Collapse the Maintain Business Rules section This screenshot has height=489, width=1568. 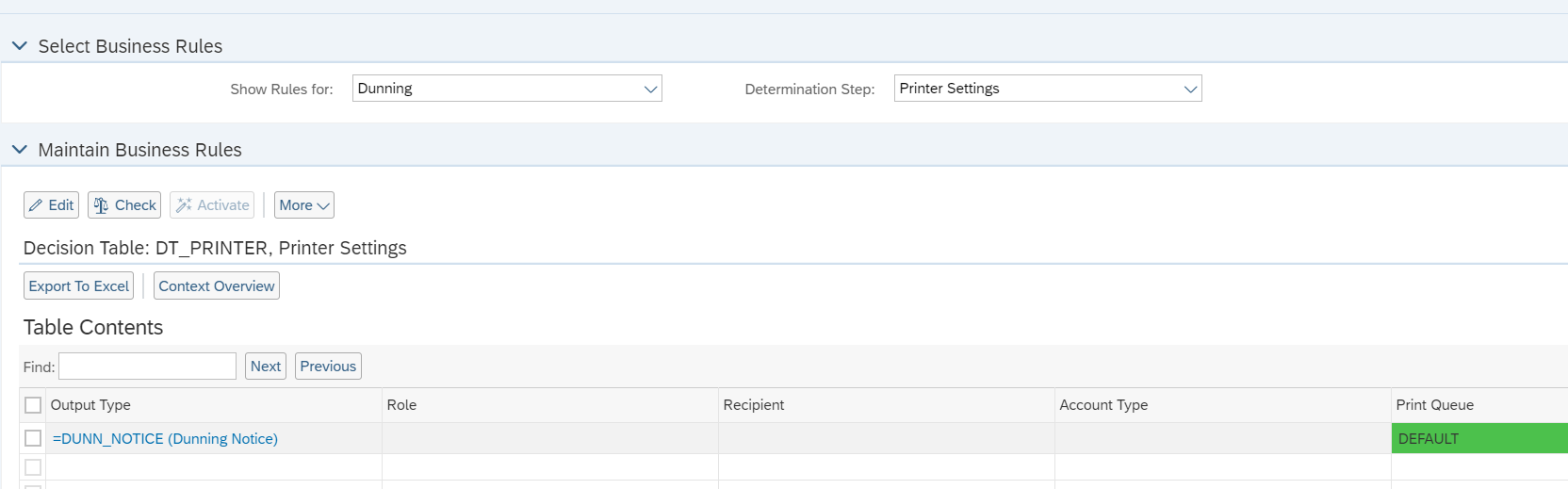19,150
